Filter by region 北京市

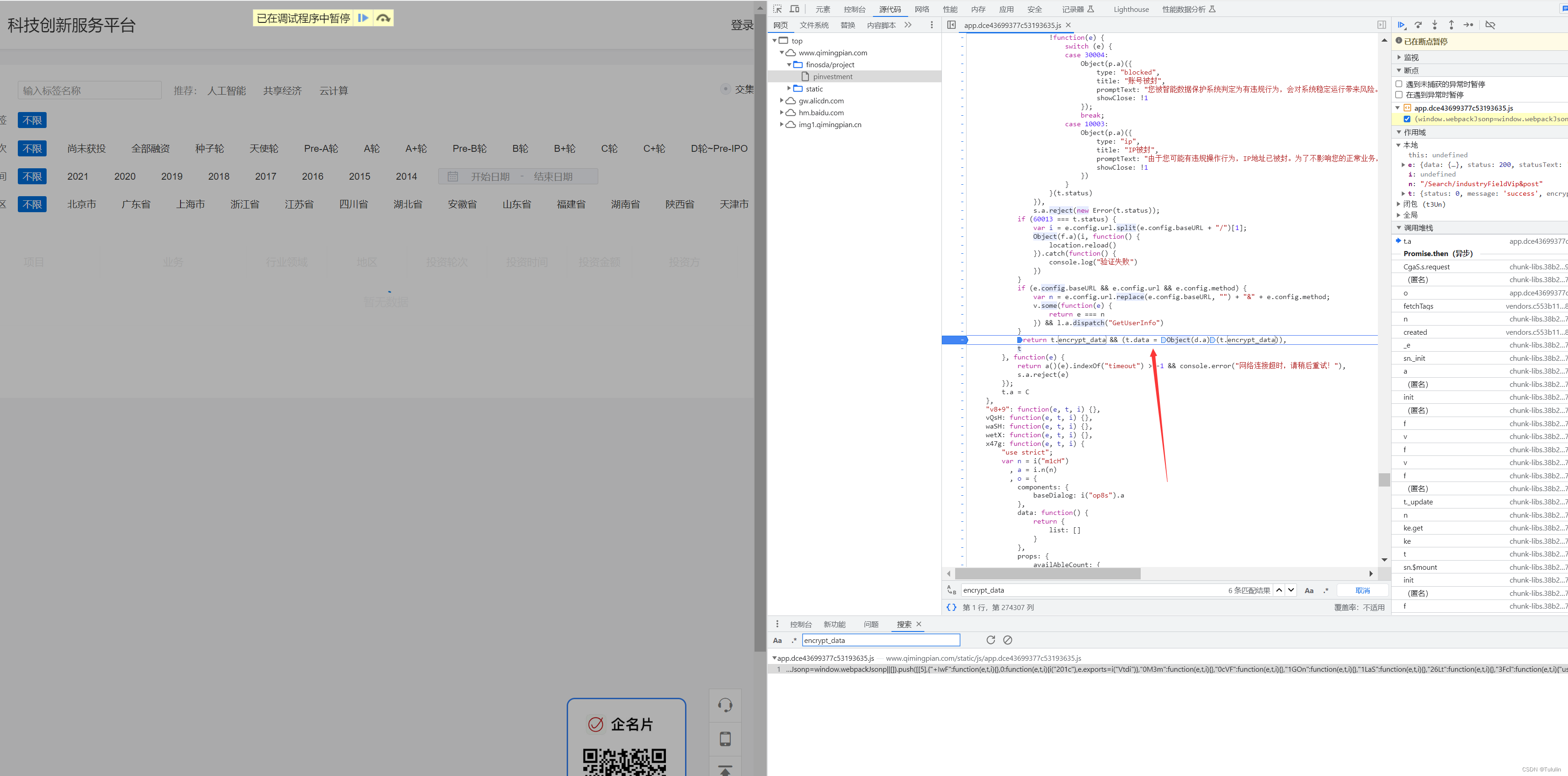(81, 205)
